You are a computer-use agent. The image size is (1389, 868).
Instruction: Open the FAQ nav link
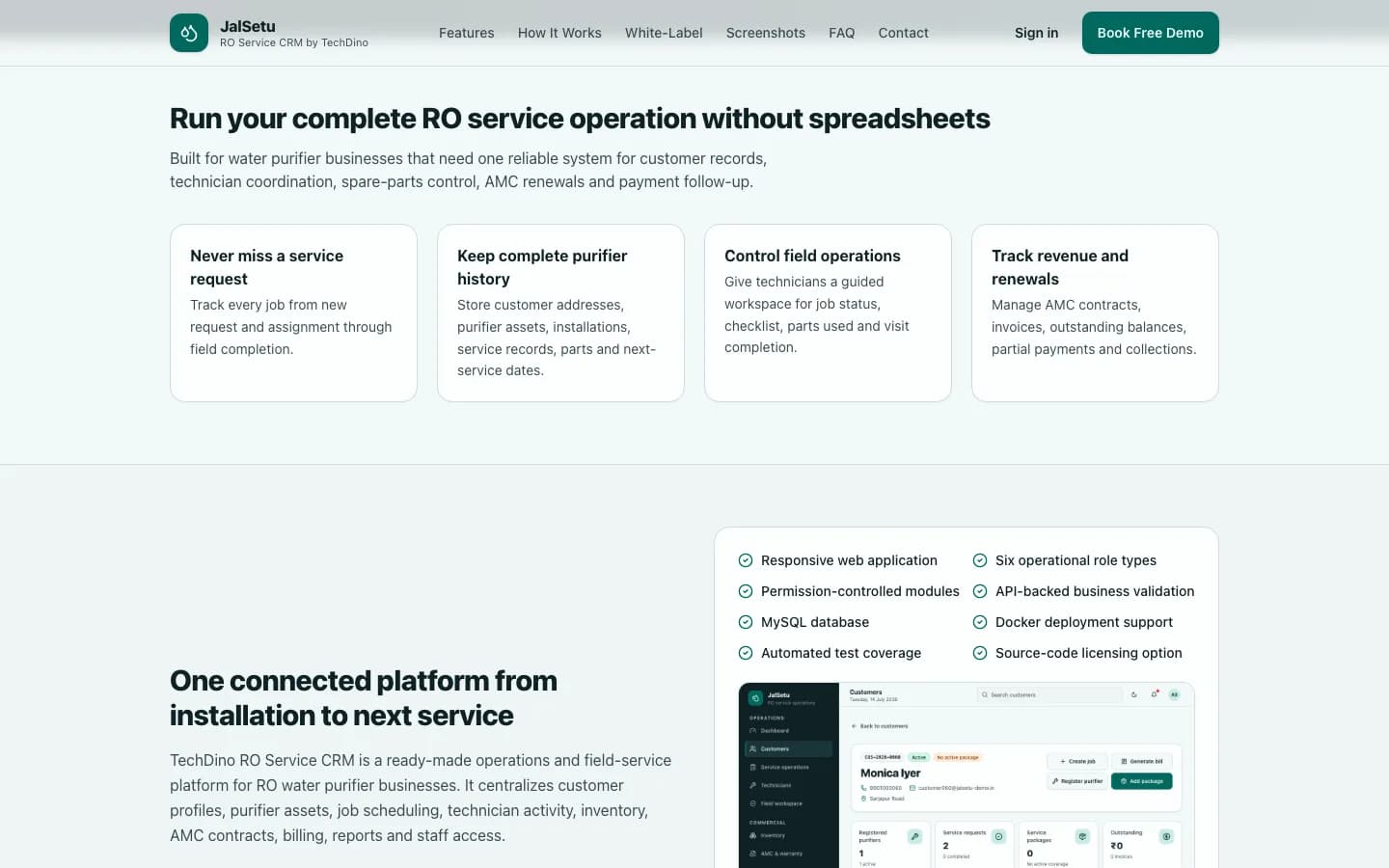[842, 33]
